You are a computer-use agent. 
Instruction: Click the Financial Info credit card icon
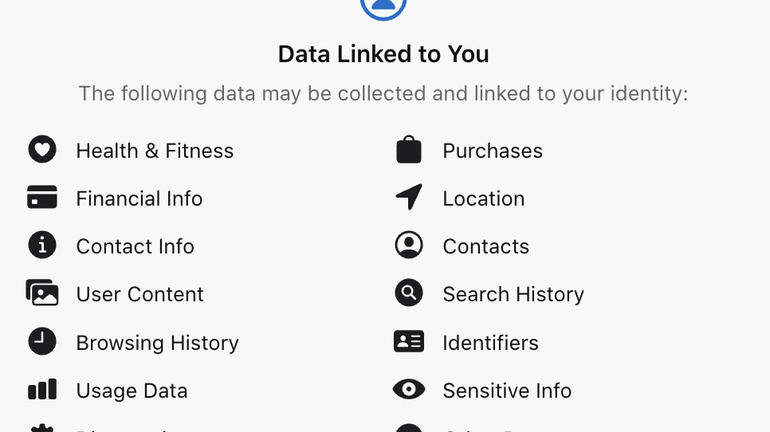[42, 198]
